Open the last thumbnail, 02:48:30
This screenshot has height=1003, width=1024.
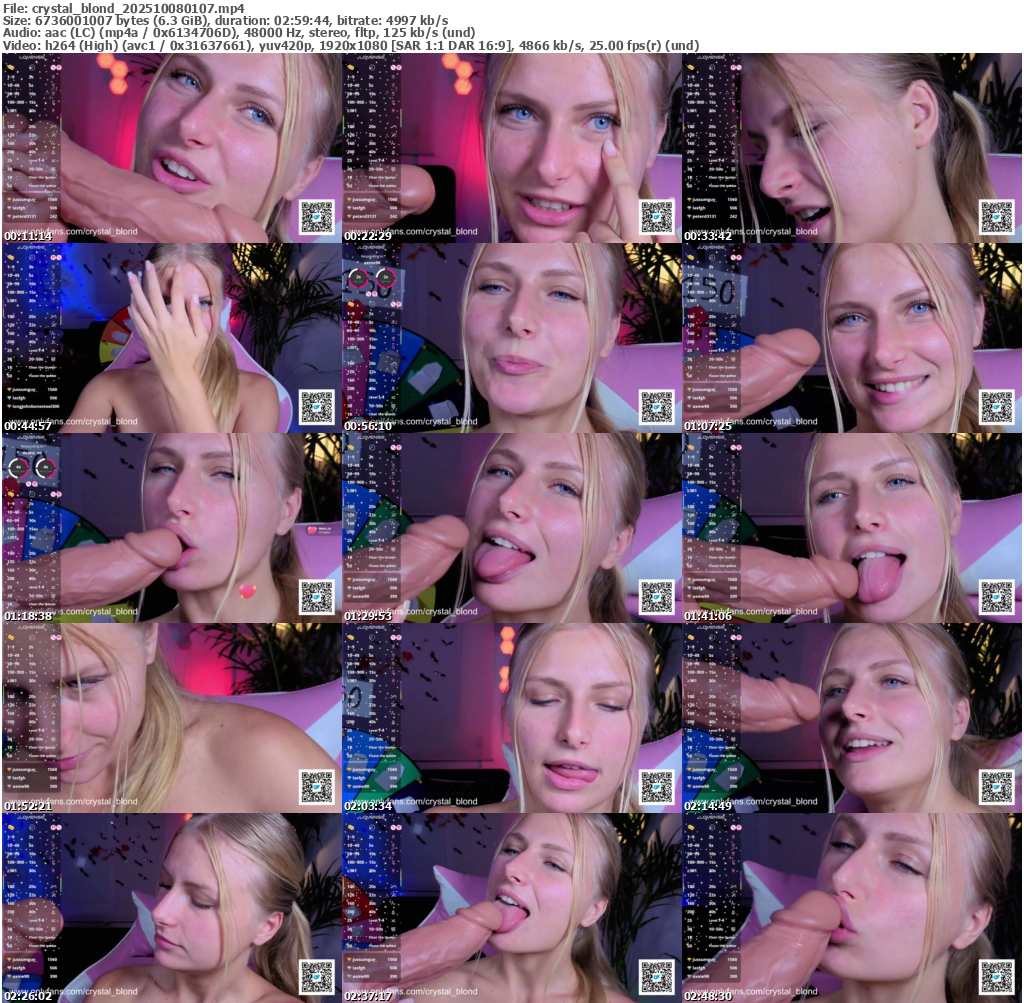point(851,908)
